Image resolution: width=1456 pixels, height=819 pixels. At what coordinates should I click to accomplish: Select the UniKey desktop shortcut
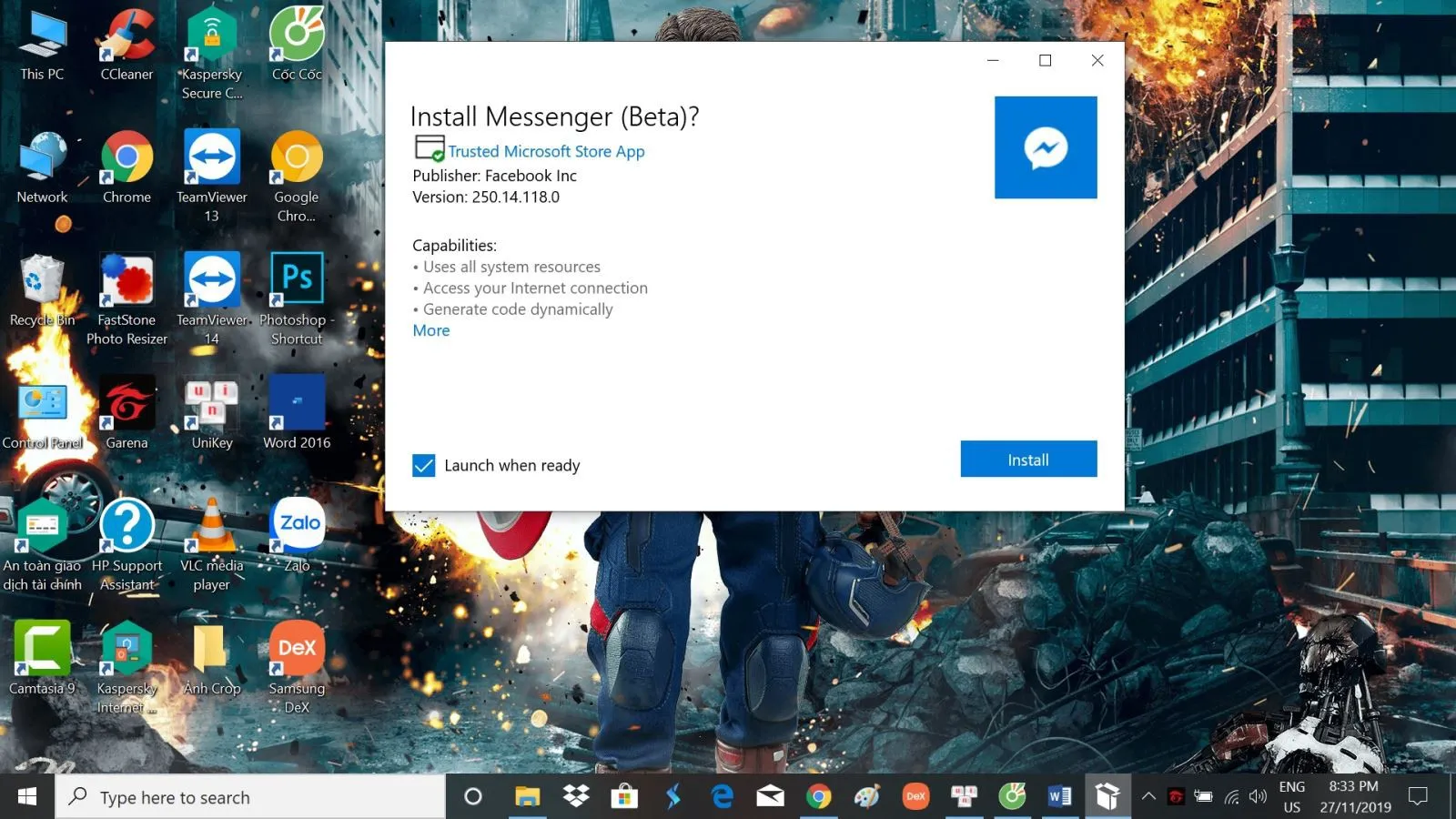click(x=211, y=414)
